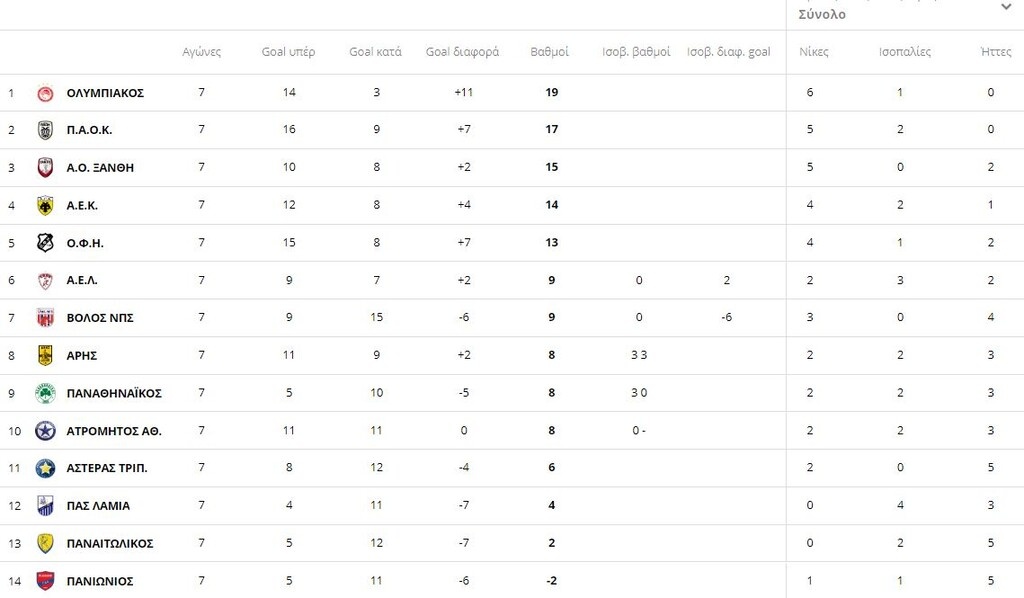Select the Aris yellow badge

pyautogui.click(x=45, y=356)
